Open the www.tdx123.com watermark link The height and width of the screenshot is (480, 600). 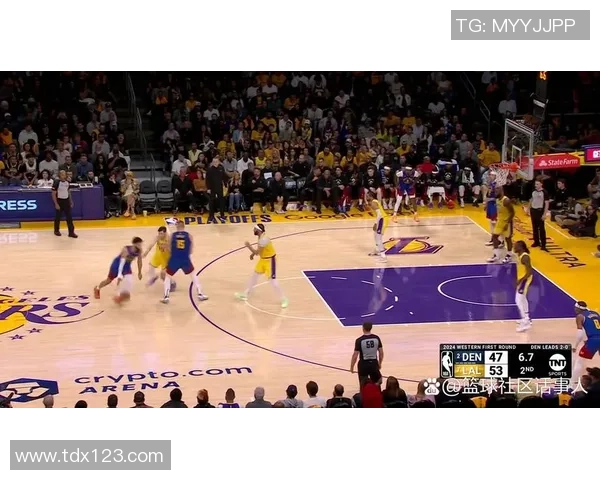pos(90,455)
